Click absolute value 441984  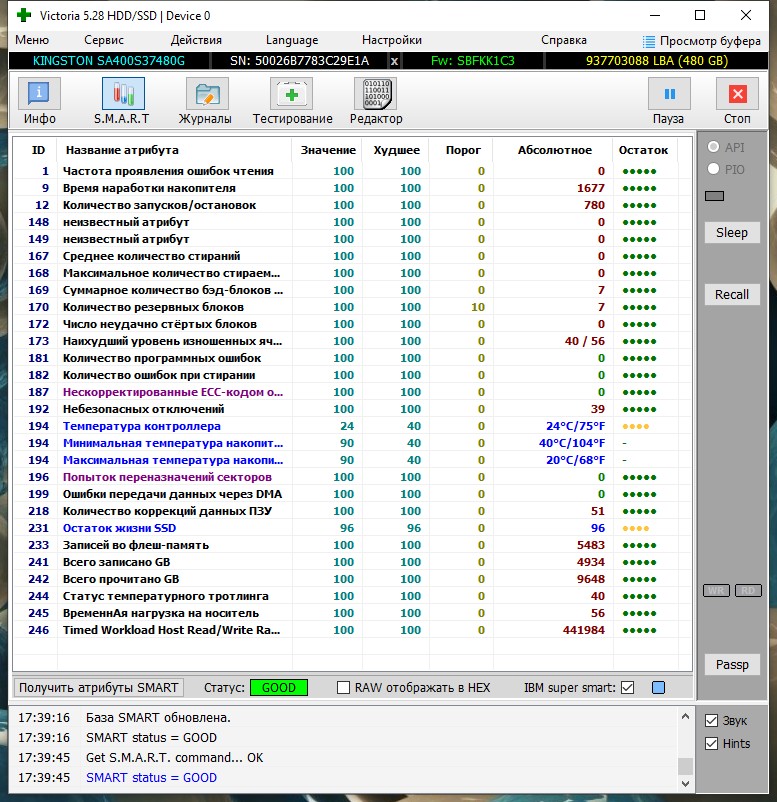click(x=584, y=630)
